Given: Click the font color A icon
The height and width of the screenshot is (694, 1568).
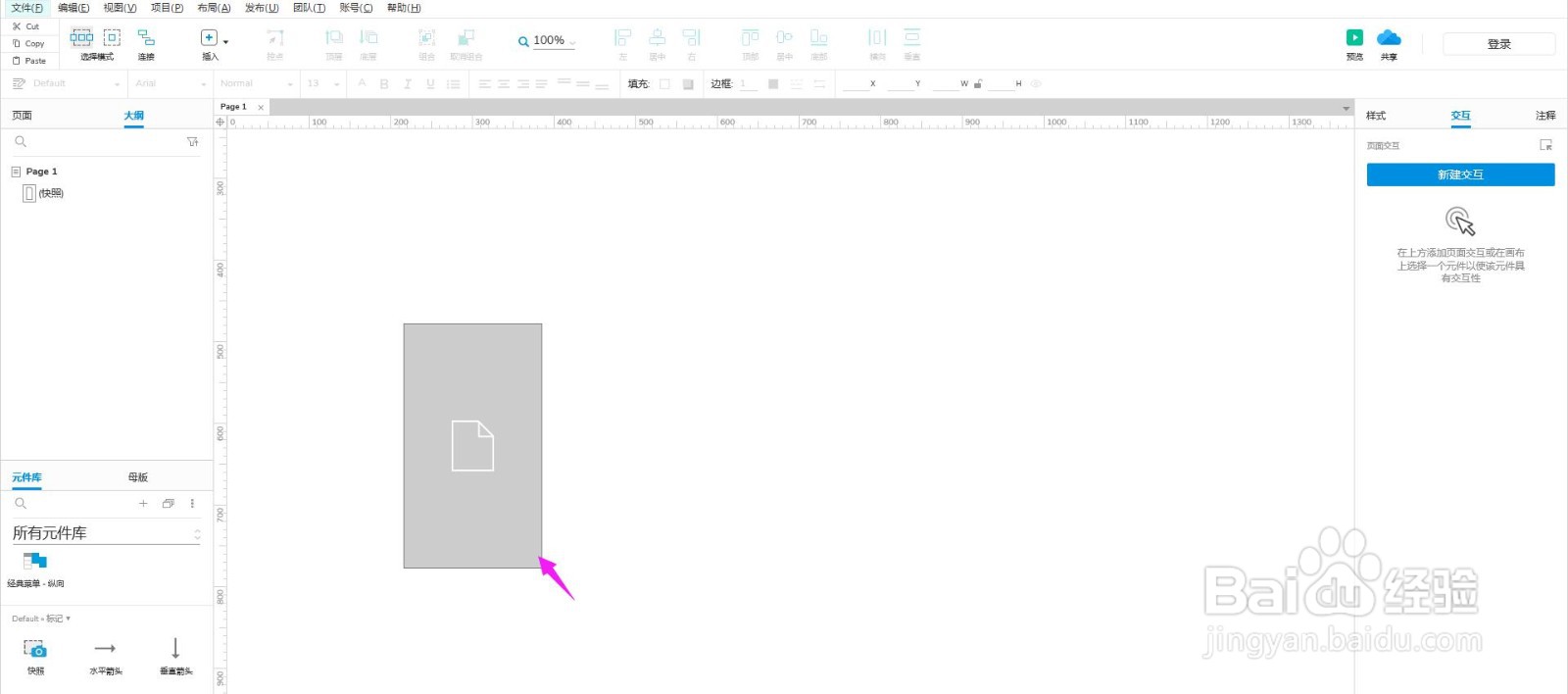Looking at the screenshot, I should [x=362, y=83].
